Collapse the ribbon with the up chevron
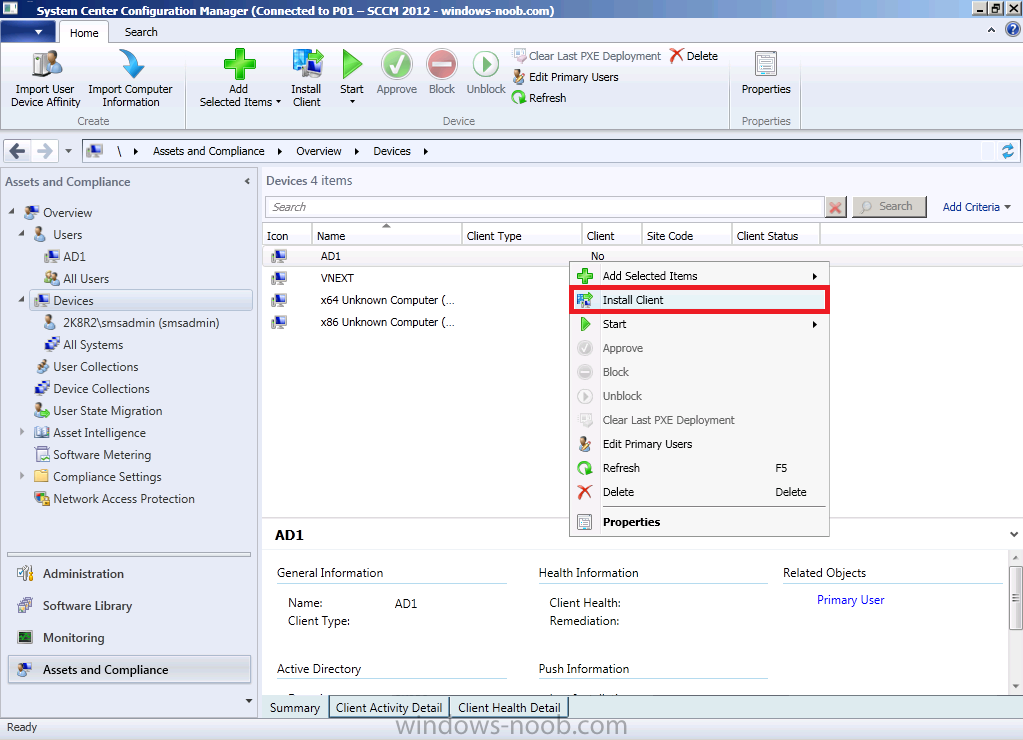This screenshot has width=1023, height=740. pos(991,30)
